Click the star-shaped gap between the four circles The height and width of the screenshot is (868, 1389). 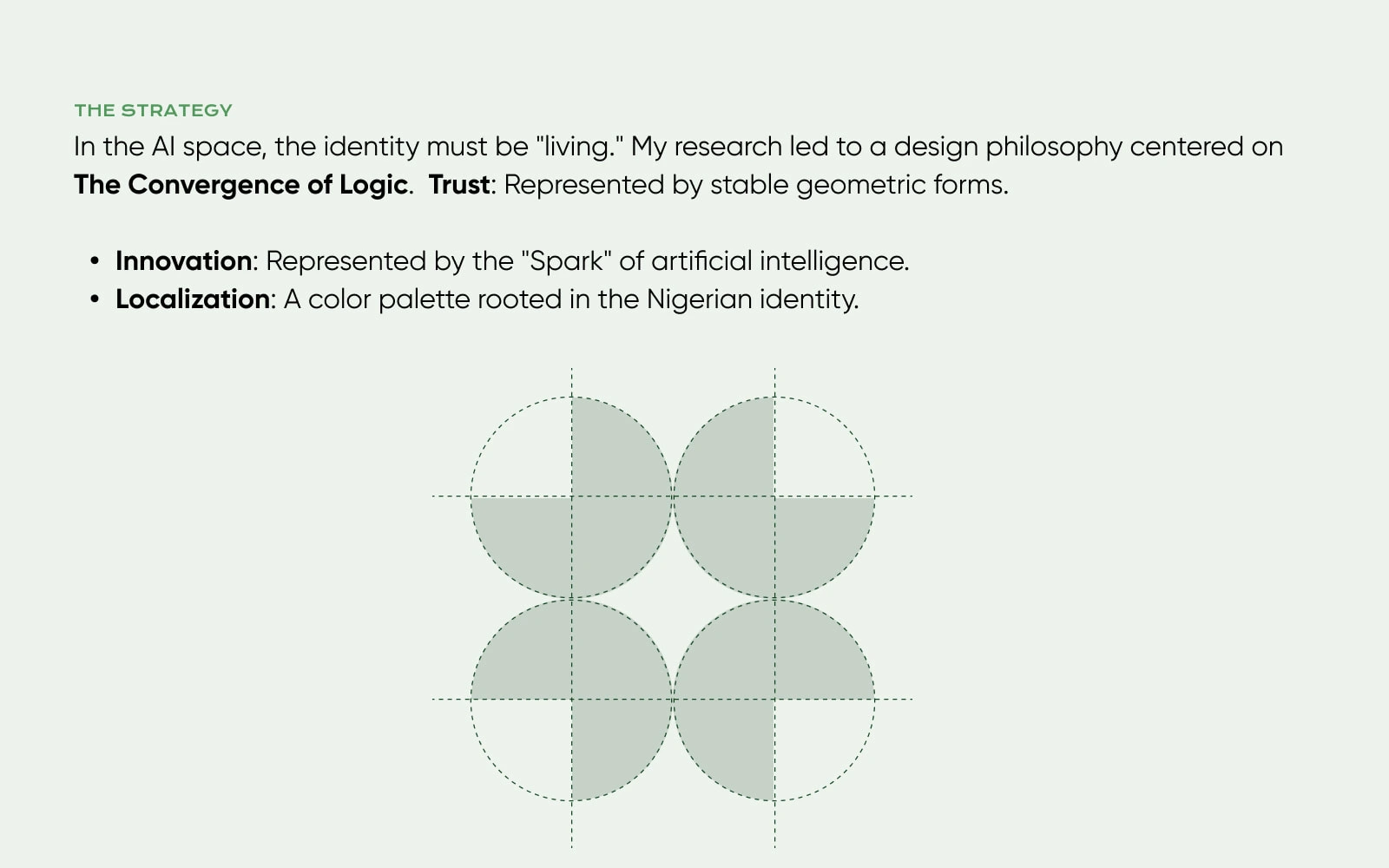tap(673, 598)
